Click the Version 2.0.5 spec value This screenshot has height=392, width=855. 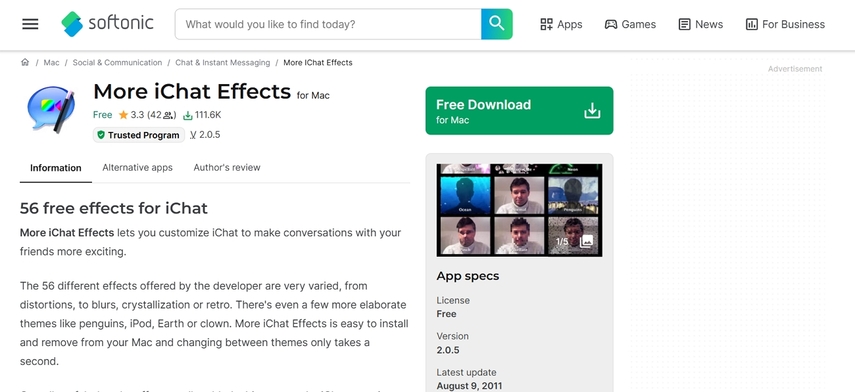(448, 350)
